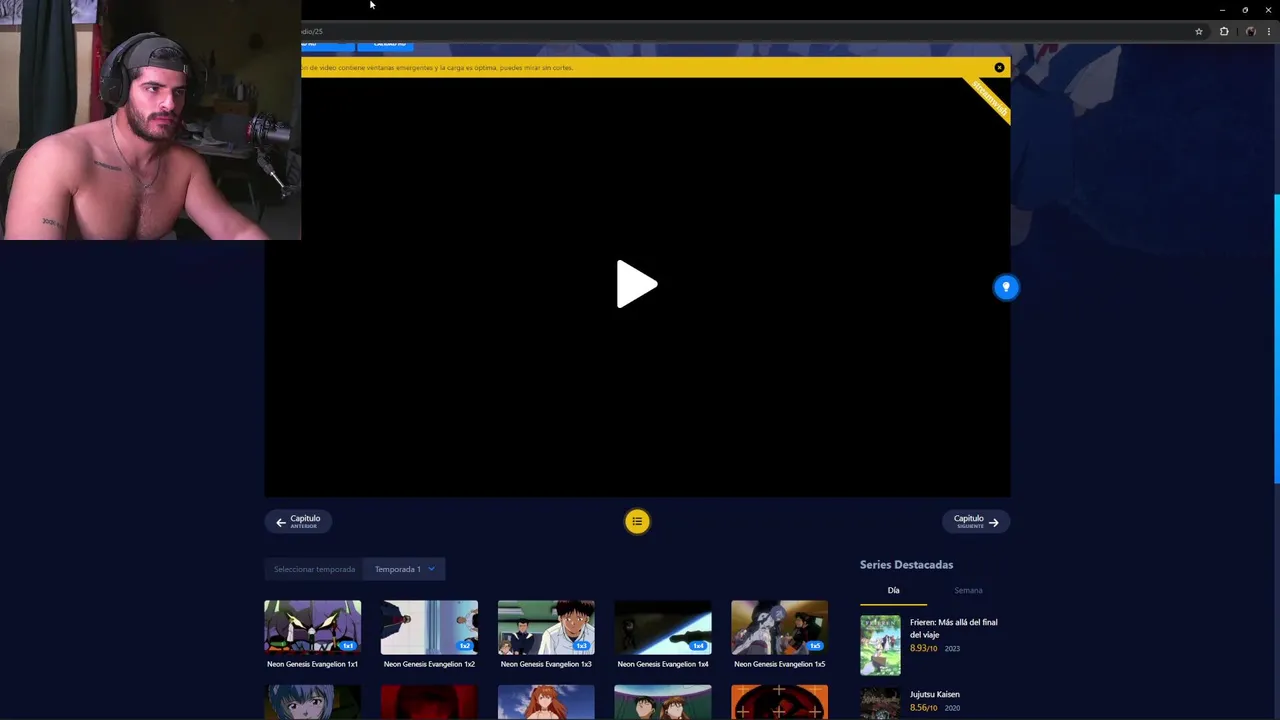Click the chevron on Temporada 1 selector
This screenshot has width=1280, height=720.
pos(431,569)
